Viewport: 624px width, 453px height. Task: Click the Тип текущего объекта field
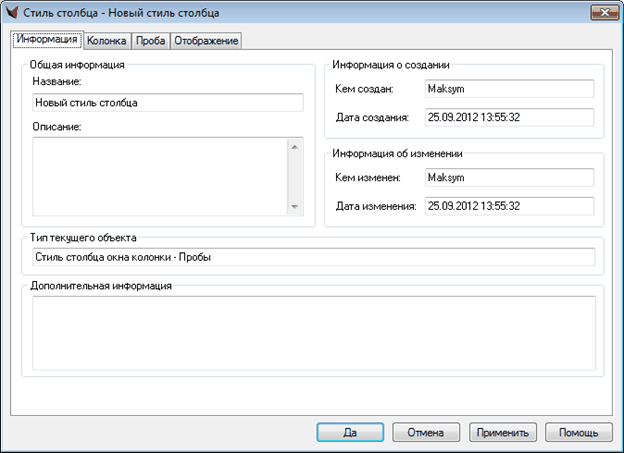click(312, 257)
